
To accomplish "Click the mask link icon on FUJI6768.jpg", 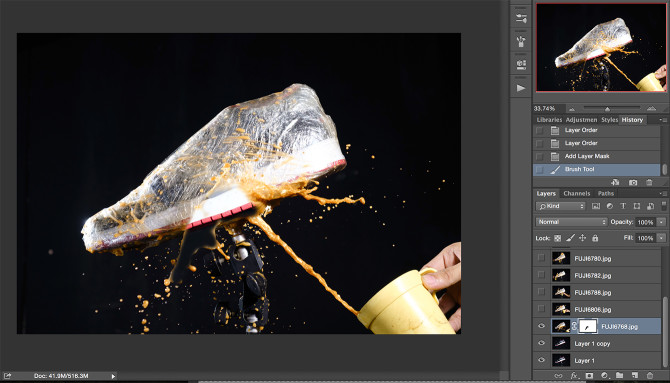I will coord(574,326).
